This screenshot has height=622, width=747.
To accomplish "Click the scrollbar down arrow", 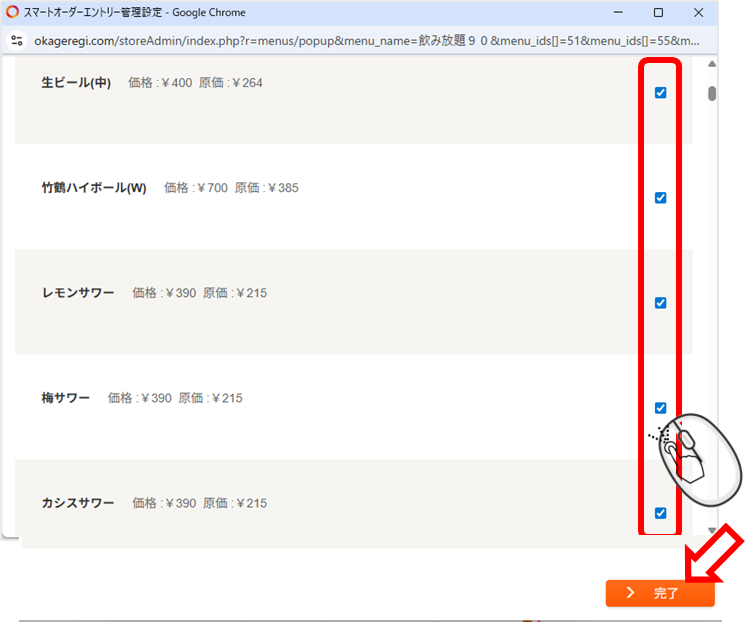I will pyautogui.click(x=712, y=531).
